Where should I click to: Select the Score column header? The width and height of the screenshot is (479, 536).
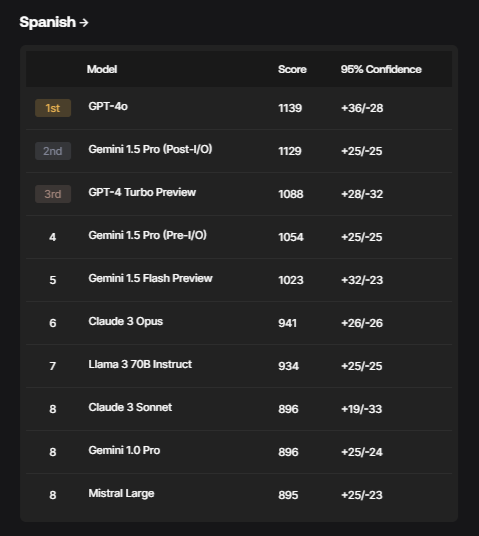point(292,69)
